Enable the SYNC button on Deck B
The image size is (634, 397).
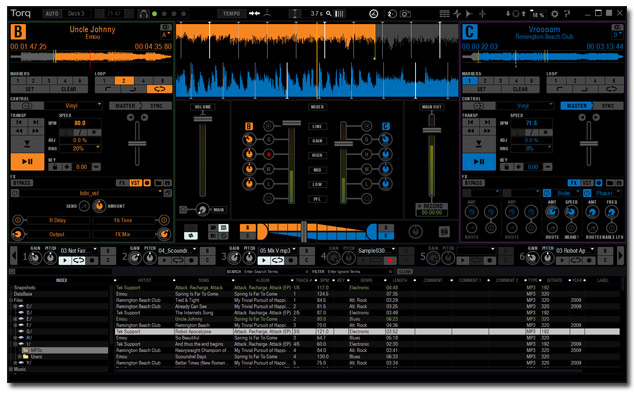(x=157, y=106)
